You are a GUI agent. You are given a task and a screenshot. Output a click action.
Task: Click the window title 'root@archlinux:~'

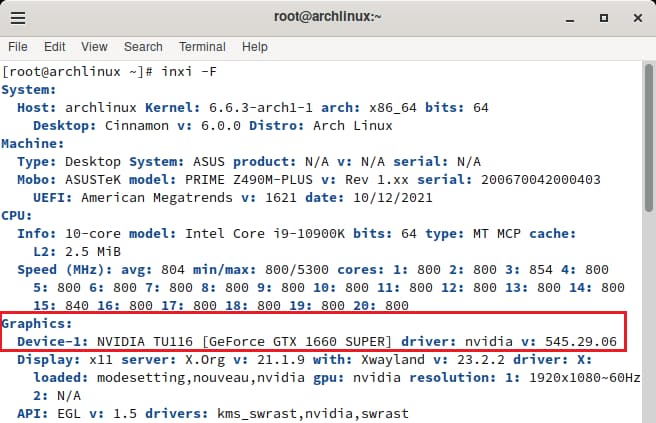click(328, 17)
